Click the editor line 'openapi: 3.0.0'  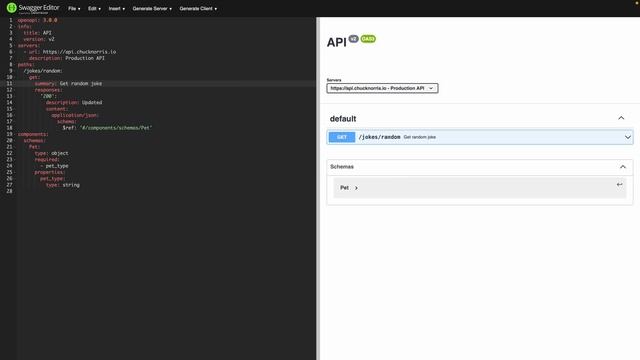point(38,20)
